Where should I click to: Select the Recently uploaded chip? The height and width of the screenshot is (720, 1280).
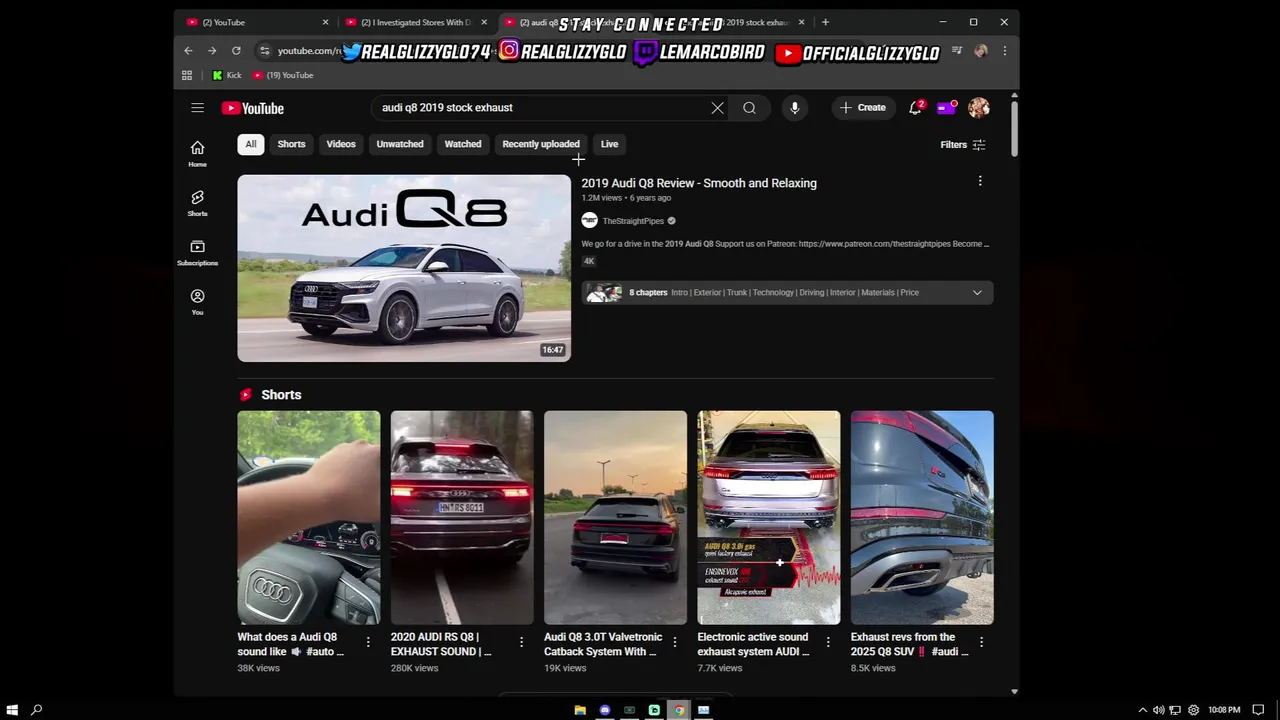coord(541,144)
